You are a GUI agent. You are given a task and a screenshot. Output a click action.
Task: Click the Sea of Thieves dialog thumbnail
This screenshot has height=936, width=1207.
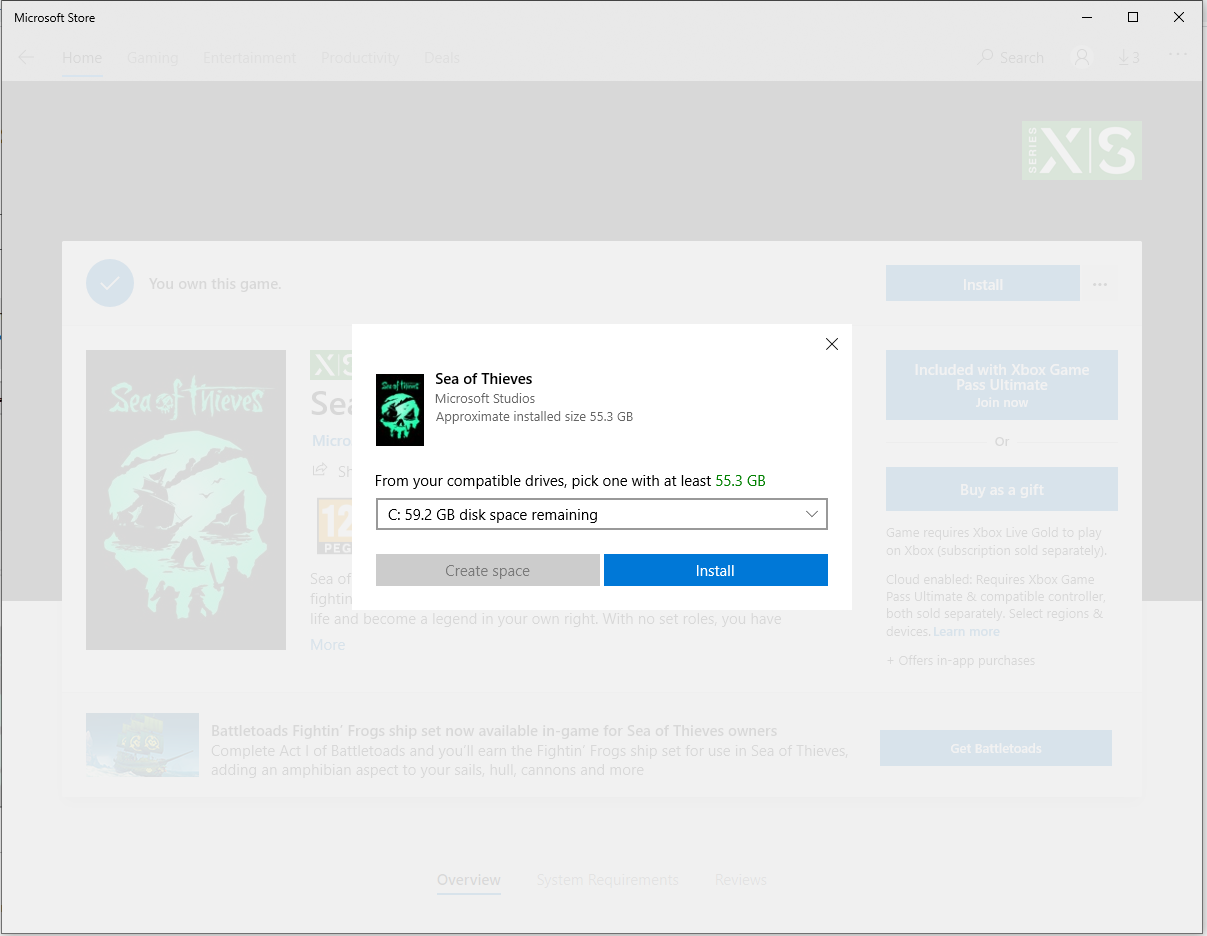[400, 410]
